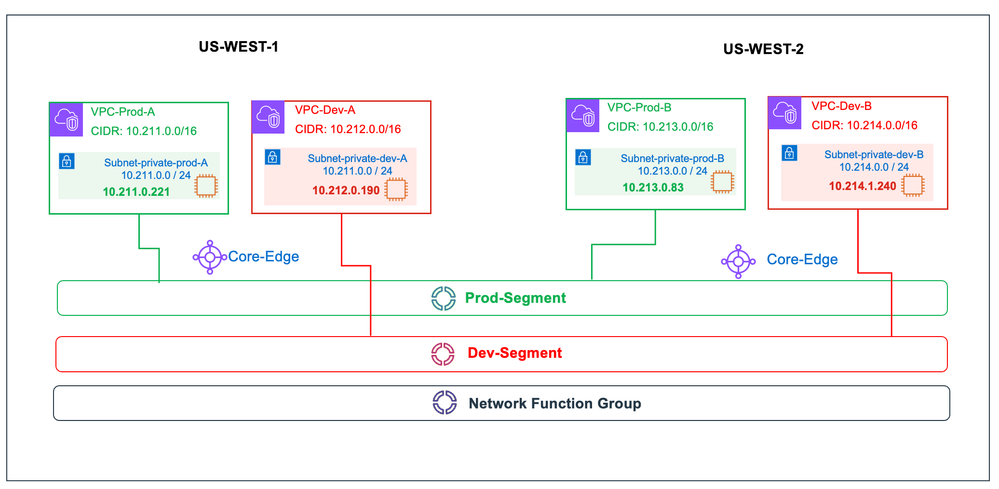Screen dimensions: 999x489
Task: Select the green Prod-Segment icon
Action: (443, 298)
